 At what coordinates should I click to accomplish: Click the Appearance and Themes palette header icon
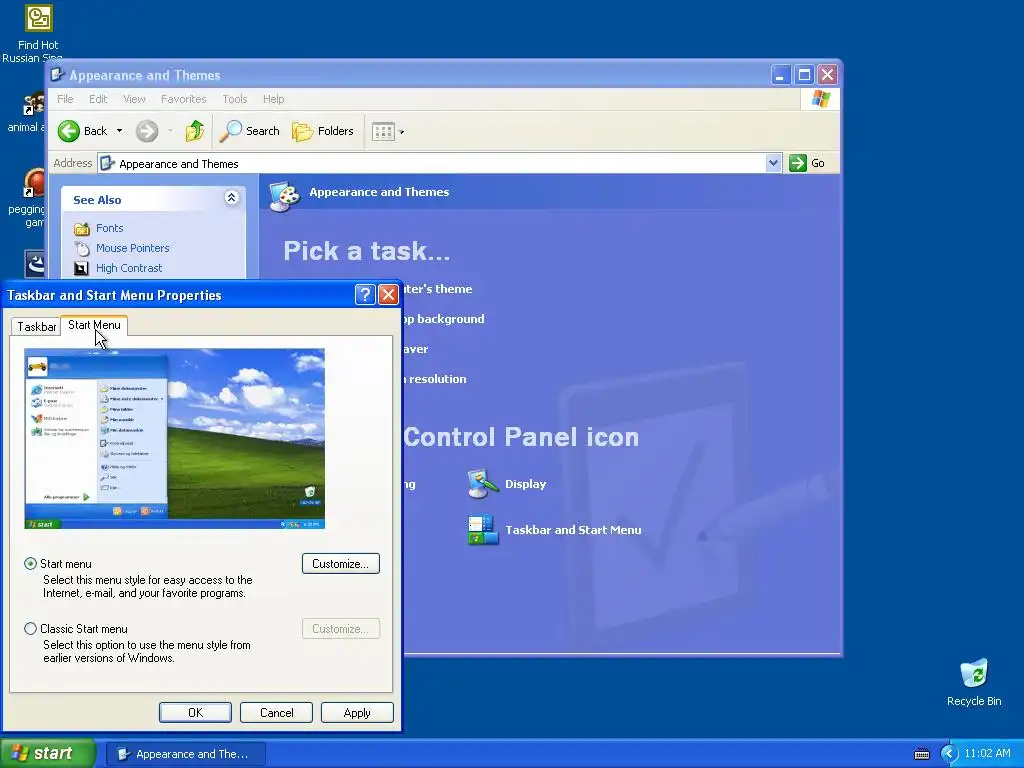click(x=285, y=195)
